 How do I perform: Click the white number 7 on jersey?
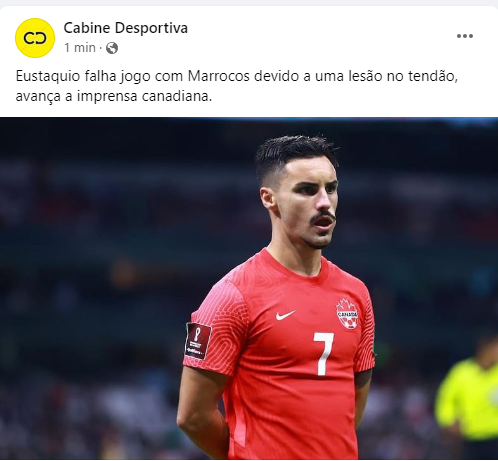click(x=323, y=353)
